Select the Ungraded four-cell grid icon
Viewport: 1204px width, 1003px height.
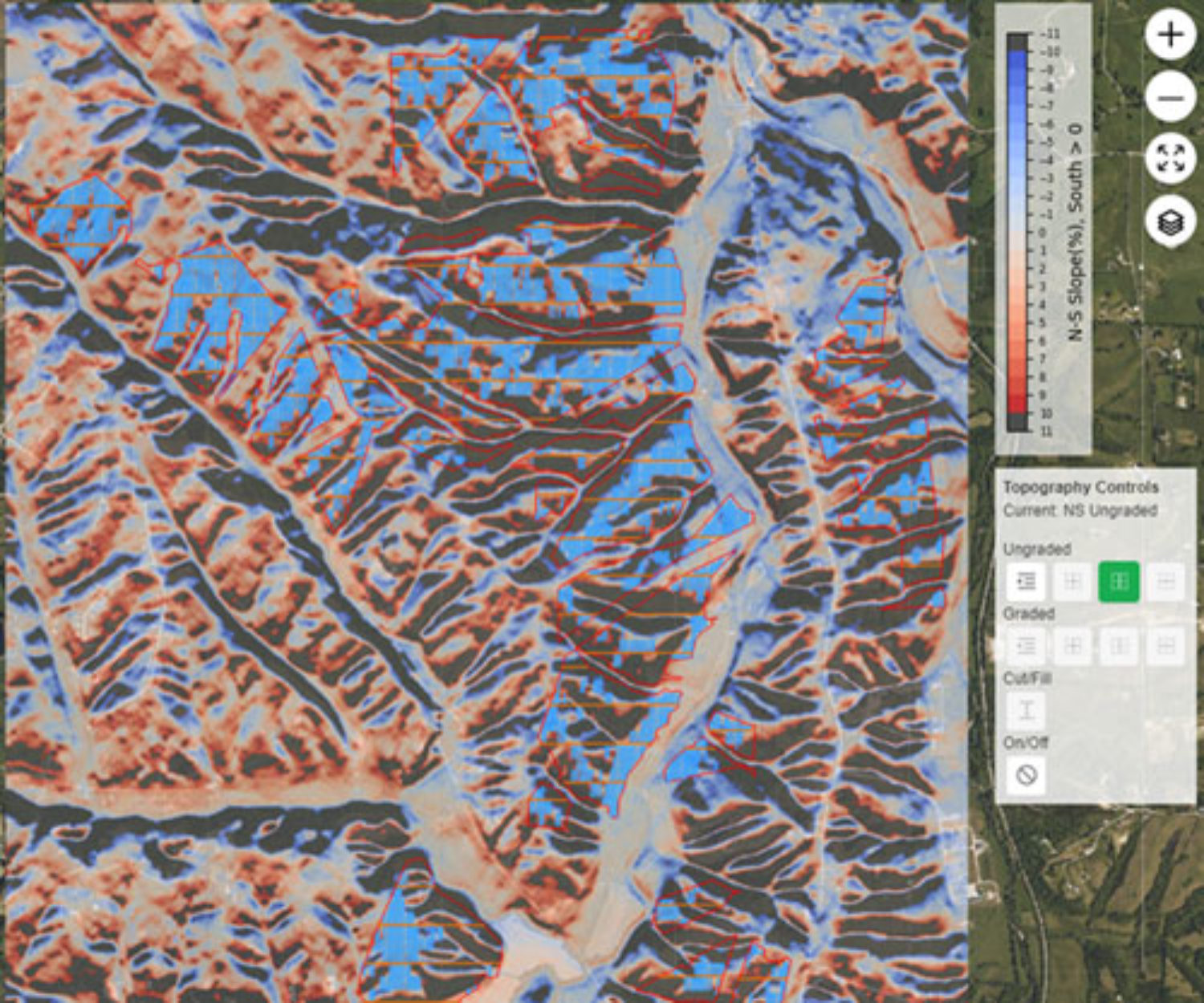coord(1072,581)
